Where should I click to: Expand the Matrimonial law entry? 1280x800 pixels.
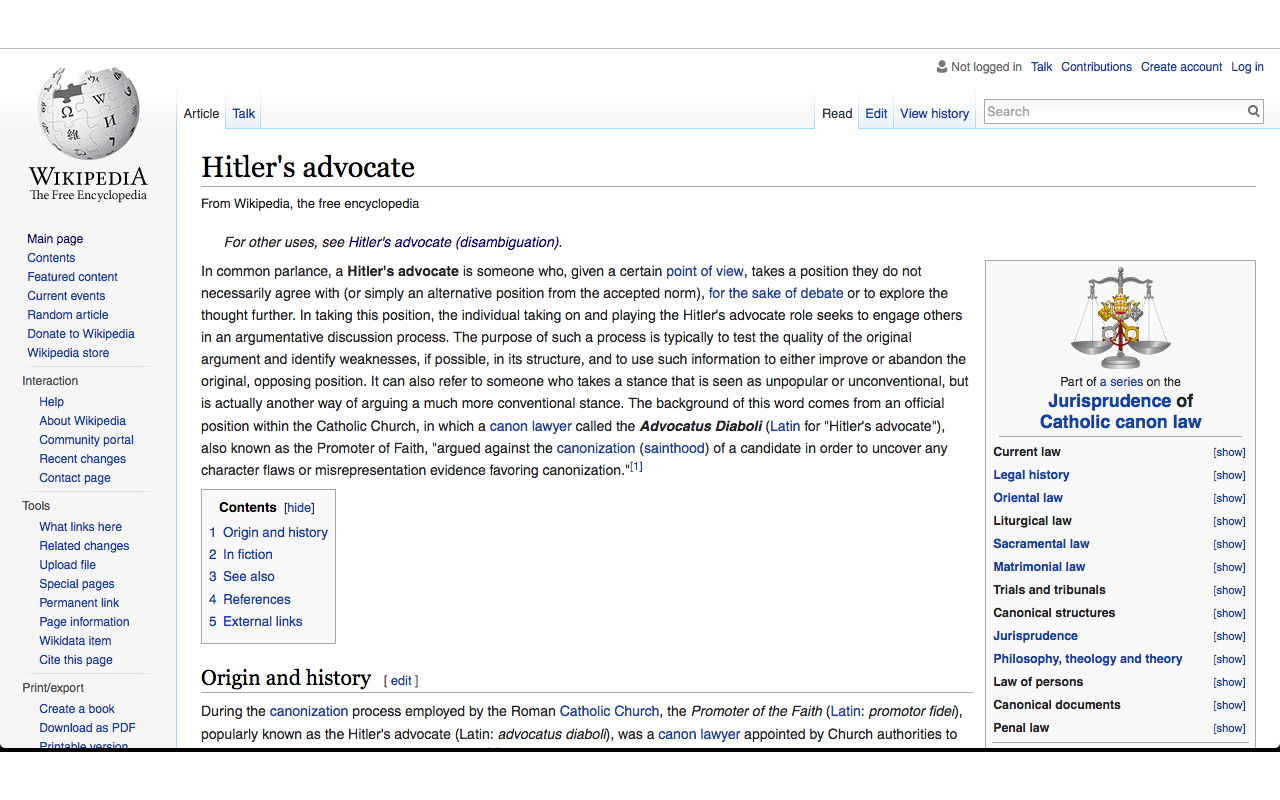(x=1228, y=567)
